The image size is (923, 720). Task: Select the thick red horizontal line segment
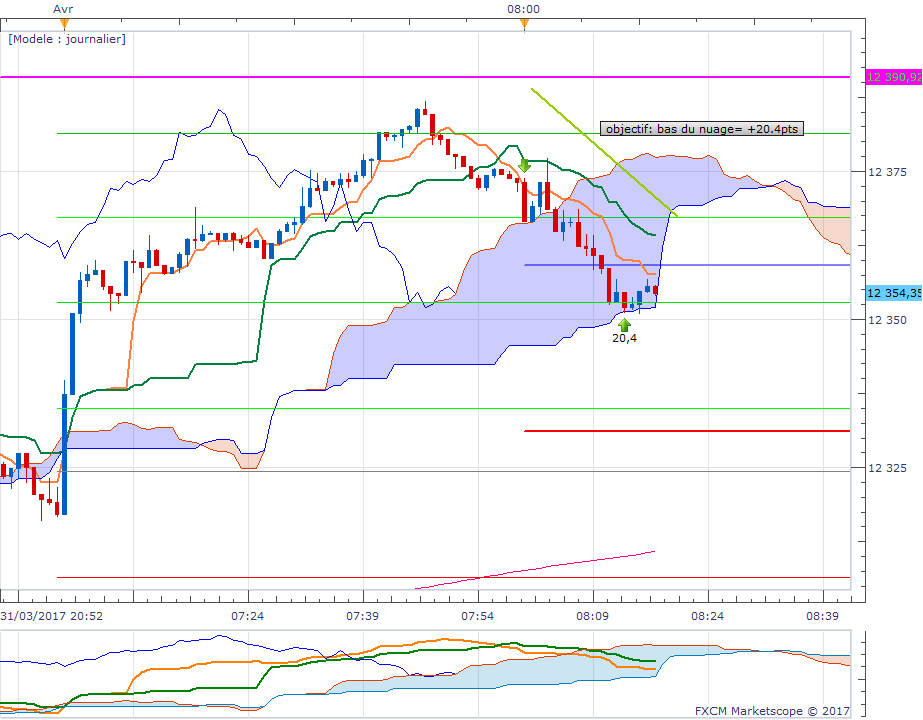(x=687, y=431)
